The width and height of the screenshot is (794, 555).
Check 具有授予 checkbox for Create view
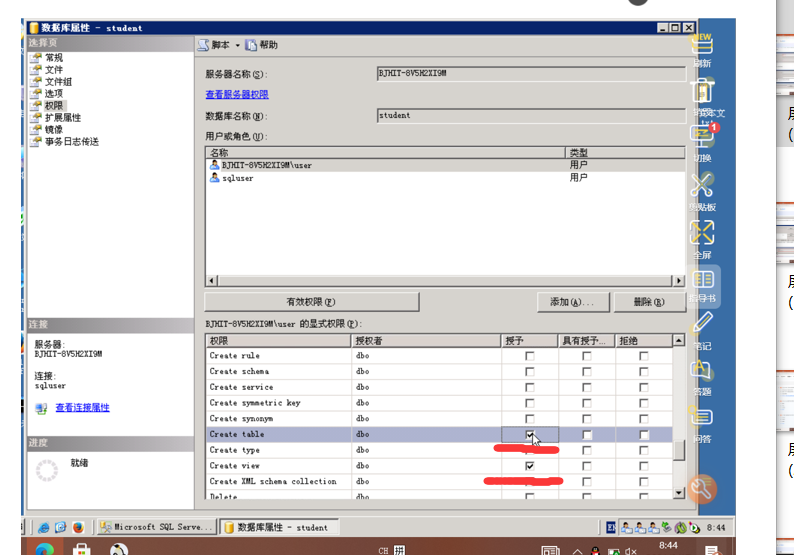click(586, 466)
